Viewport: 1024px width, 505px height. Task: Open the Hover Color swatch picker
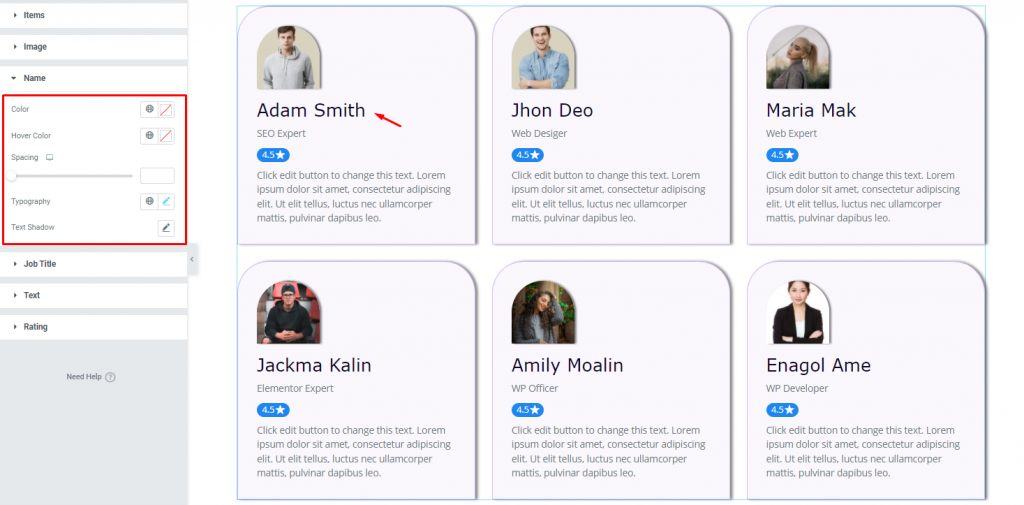point(167,136)
